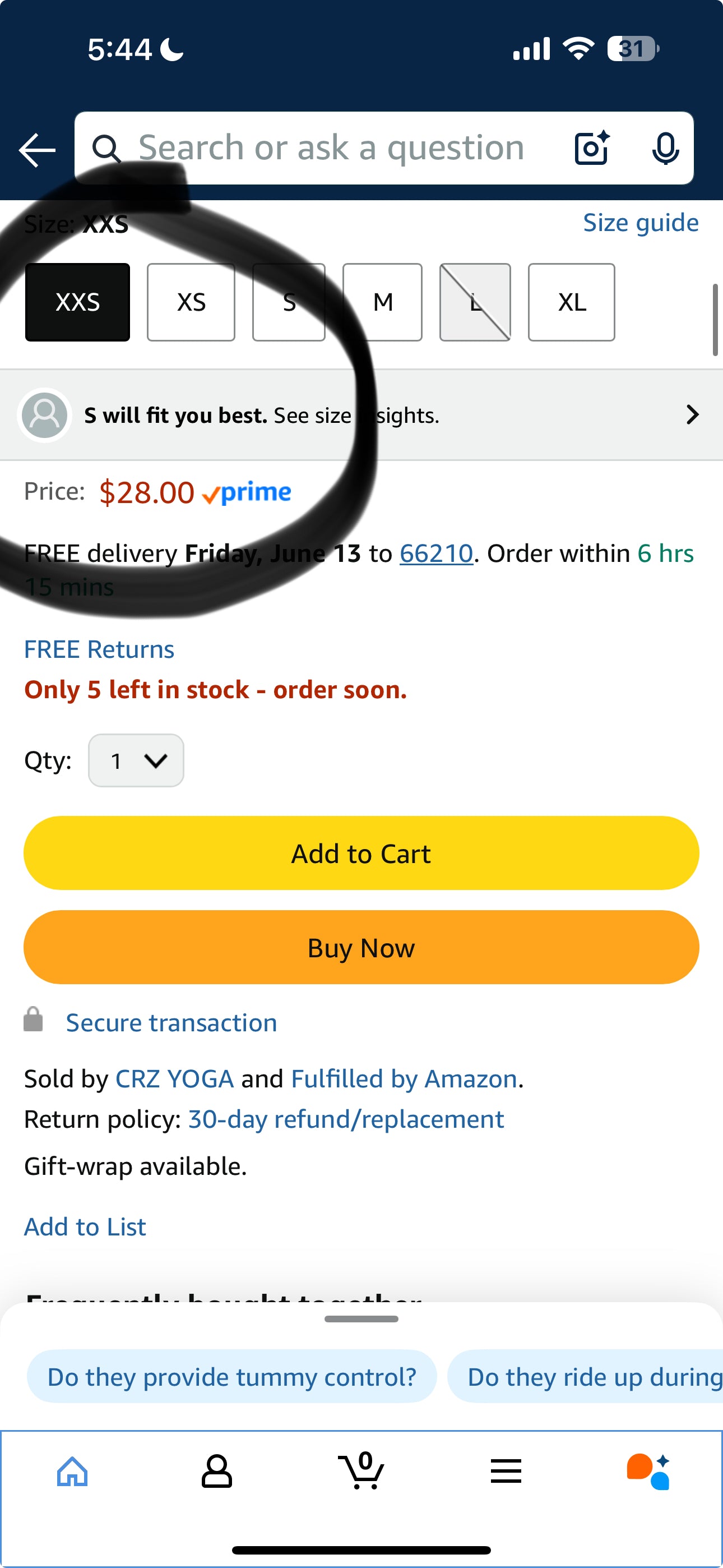The image size is (723, 1568).
Task: Tap the Add to Cart button
Action: point(361,853)
